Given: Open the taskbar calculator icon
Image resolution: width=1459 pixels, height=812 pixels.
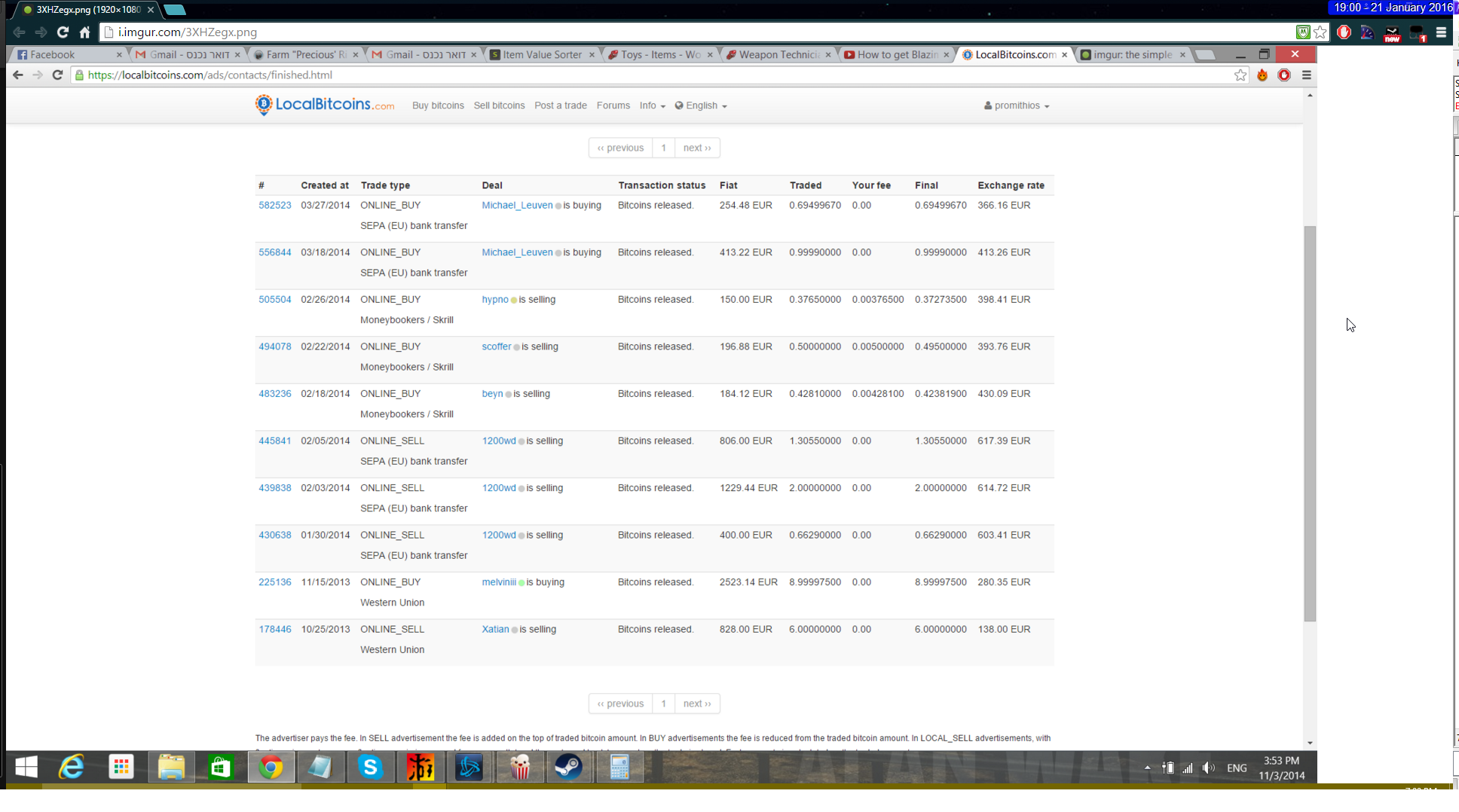Looking at the screenshot, I should pyautogui.click(x=619, y=768).
